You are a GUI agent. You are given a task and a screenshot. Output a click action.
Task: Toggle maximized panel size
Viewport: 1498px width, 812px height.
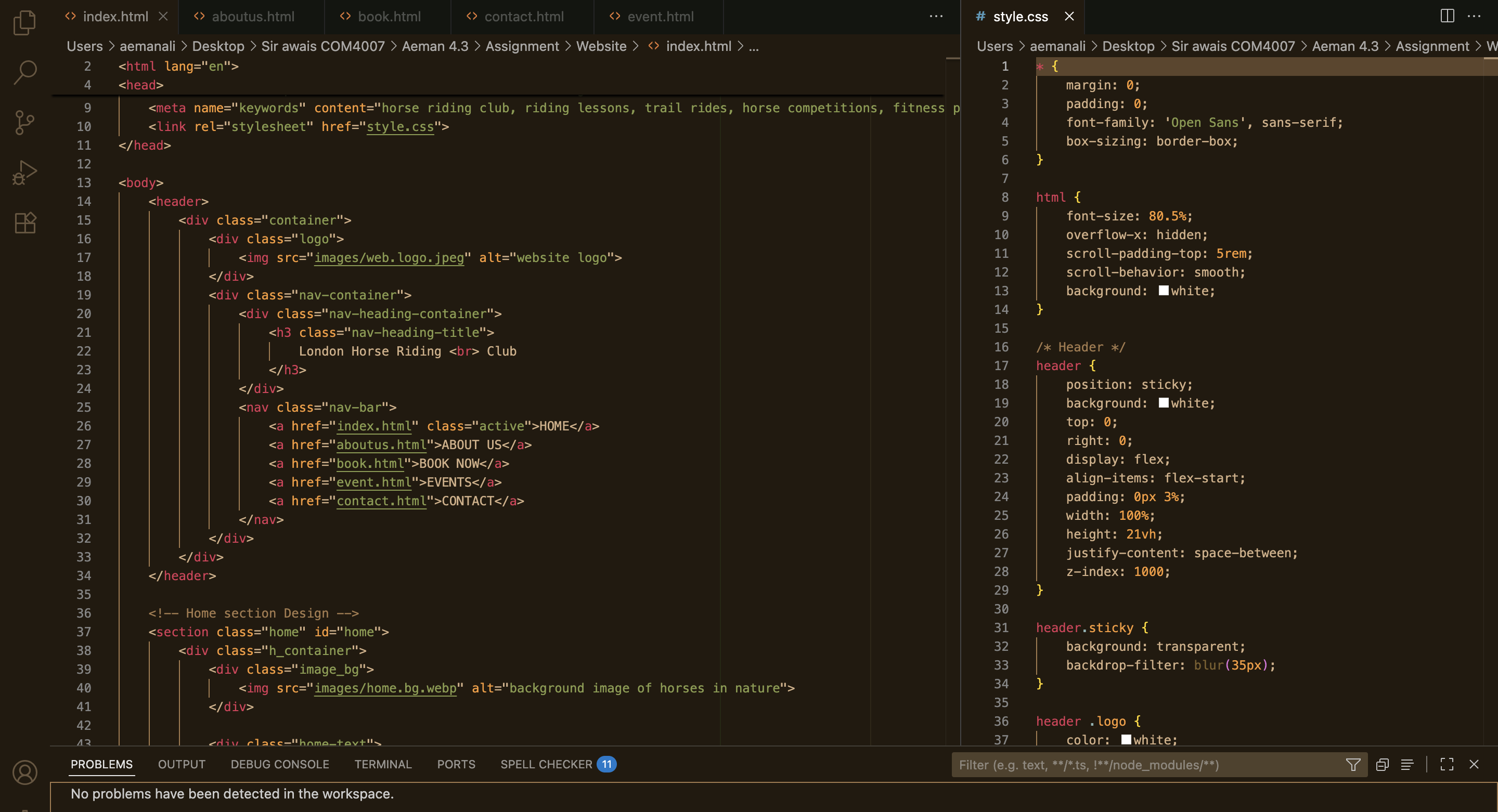(1447, 765)
